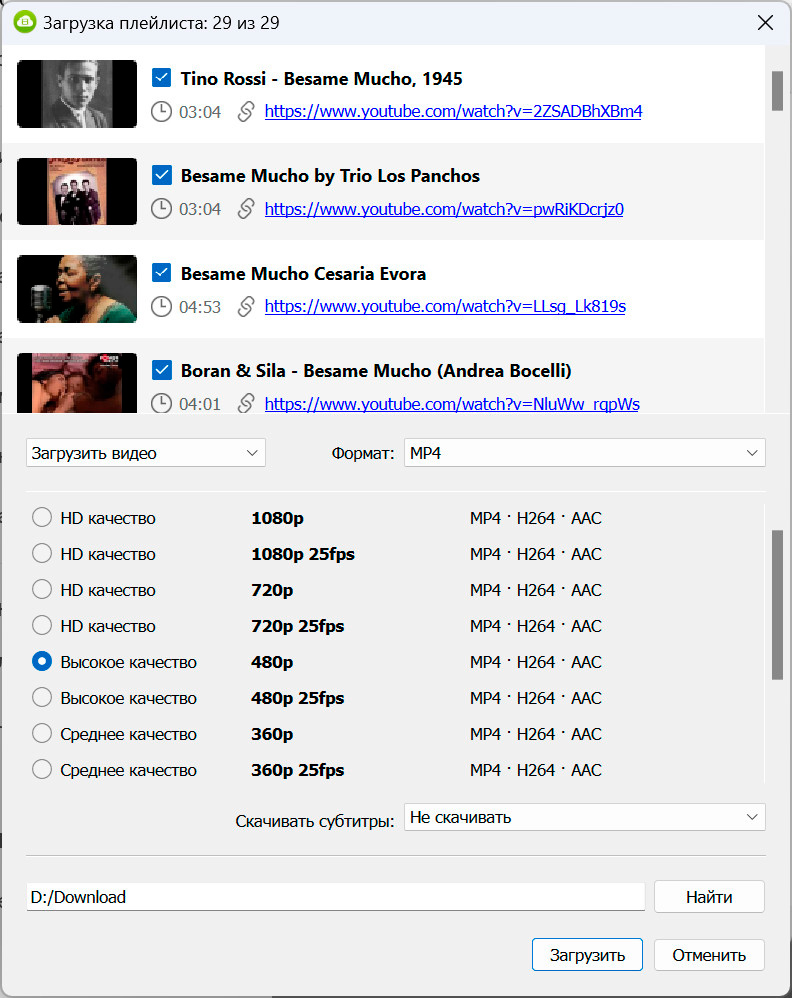This screenshot has height=998, width=792.
Task: Select medium quality 360p radio button
Action: (x=42, y=734)
